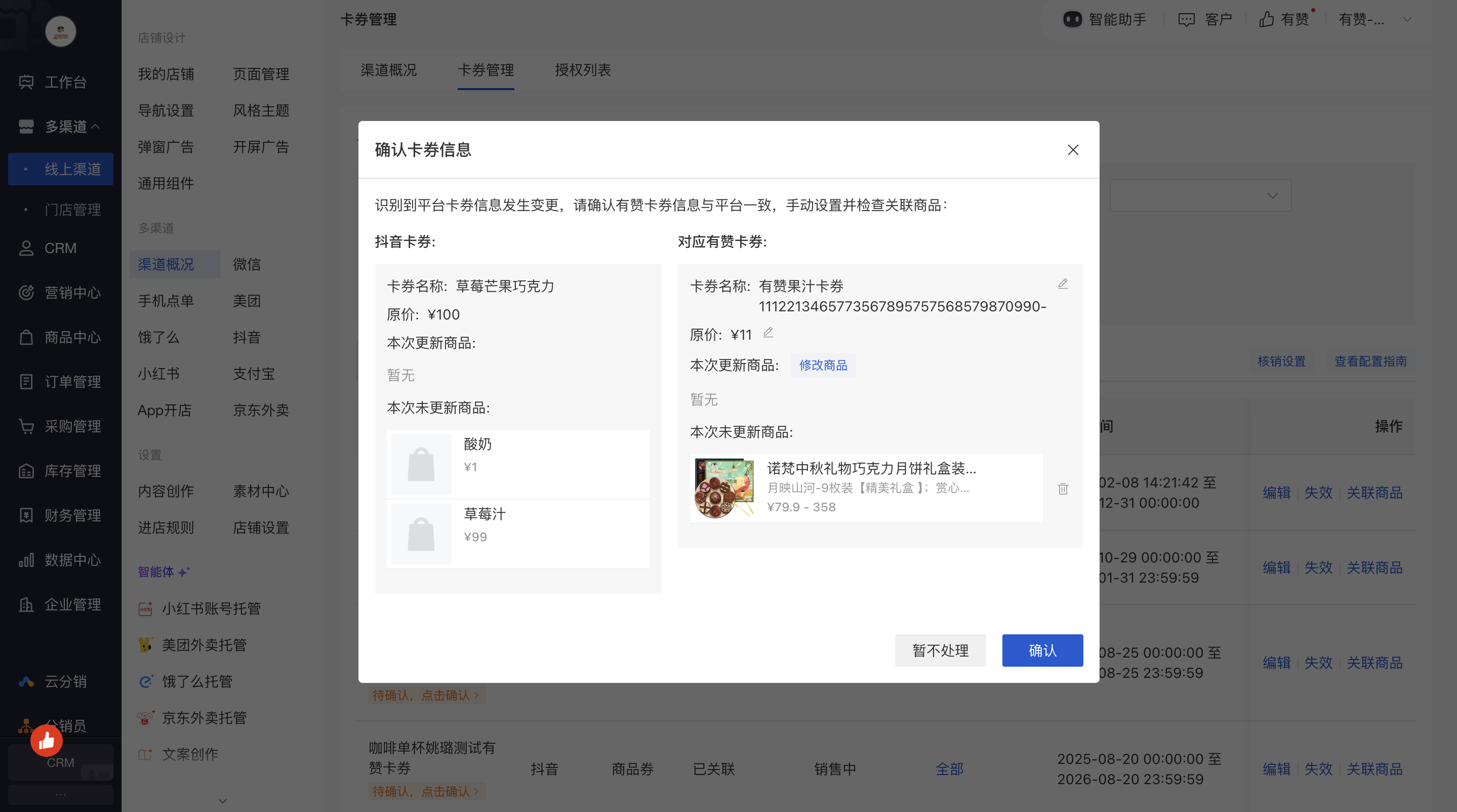
Task: Open 工作台 from the left sidebar
Action: tap(65, 82)
